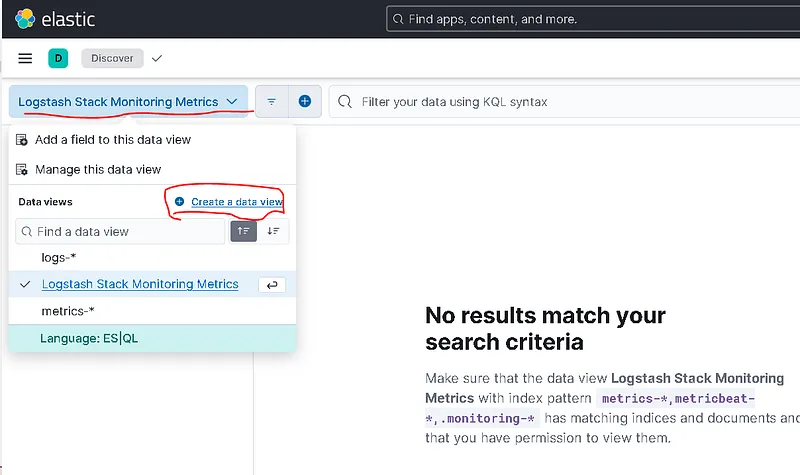800x475 pixels.
Task: Click the return arrow icon on selected data view
Action: 272,285
